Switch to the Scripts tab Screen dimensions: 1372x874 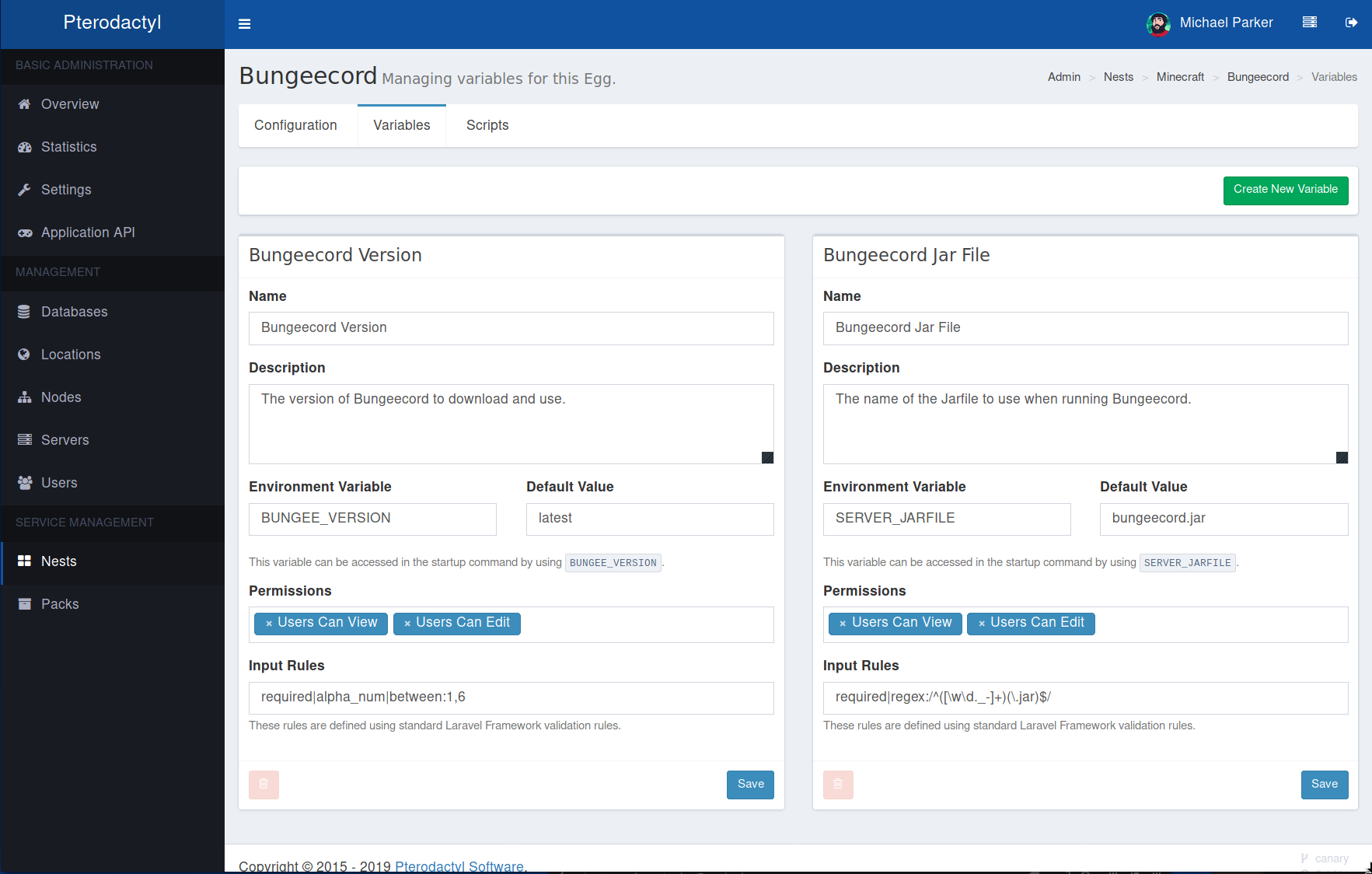click(x=487, y=126)
